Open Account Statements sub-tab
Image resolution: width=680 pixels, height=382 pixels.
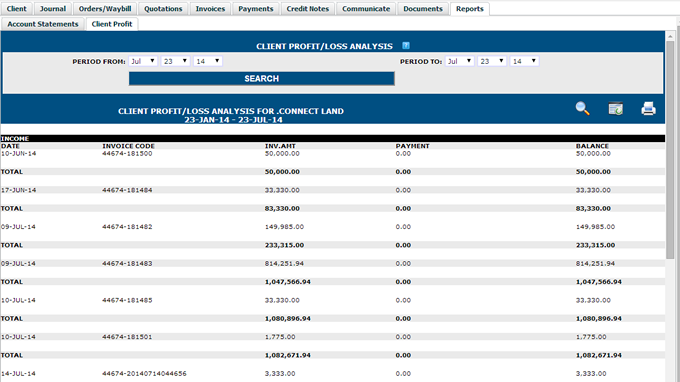[42, 24]
